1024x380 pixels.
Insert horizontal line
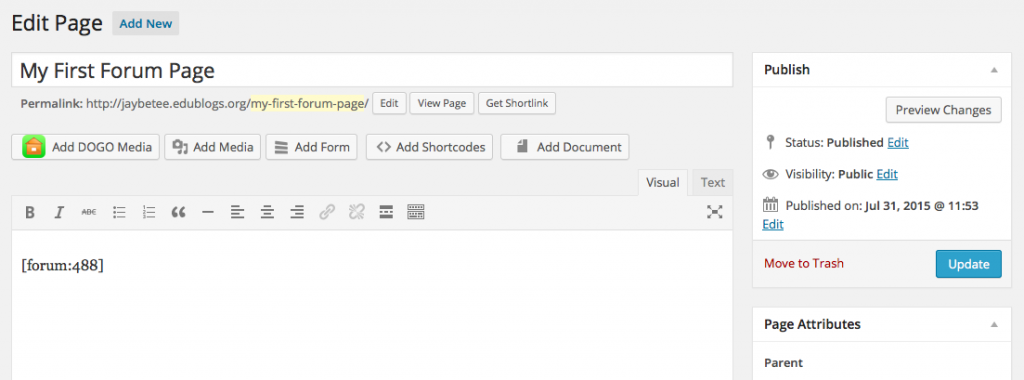208,212
